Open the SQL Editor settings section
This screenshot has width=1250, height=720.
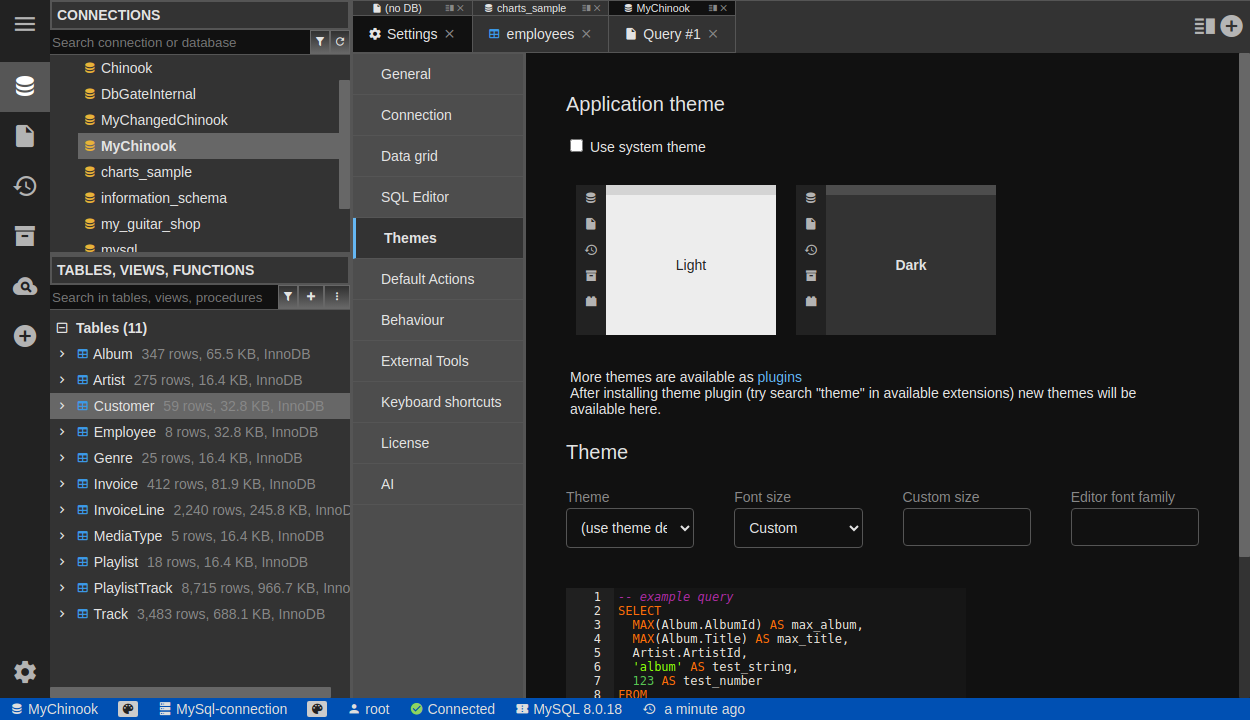(x=415, y=197)
